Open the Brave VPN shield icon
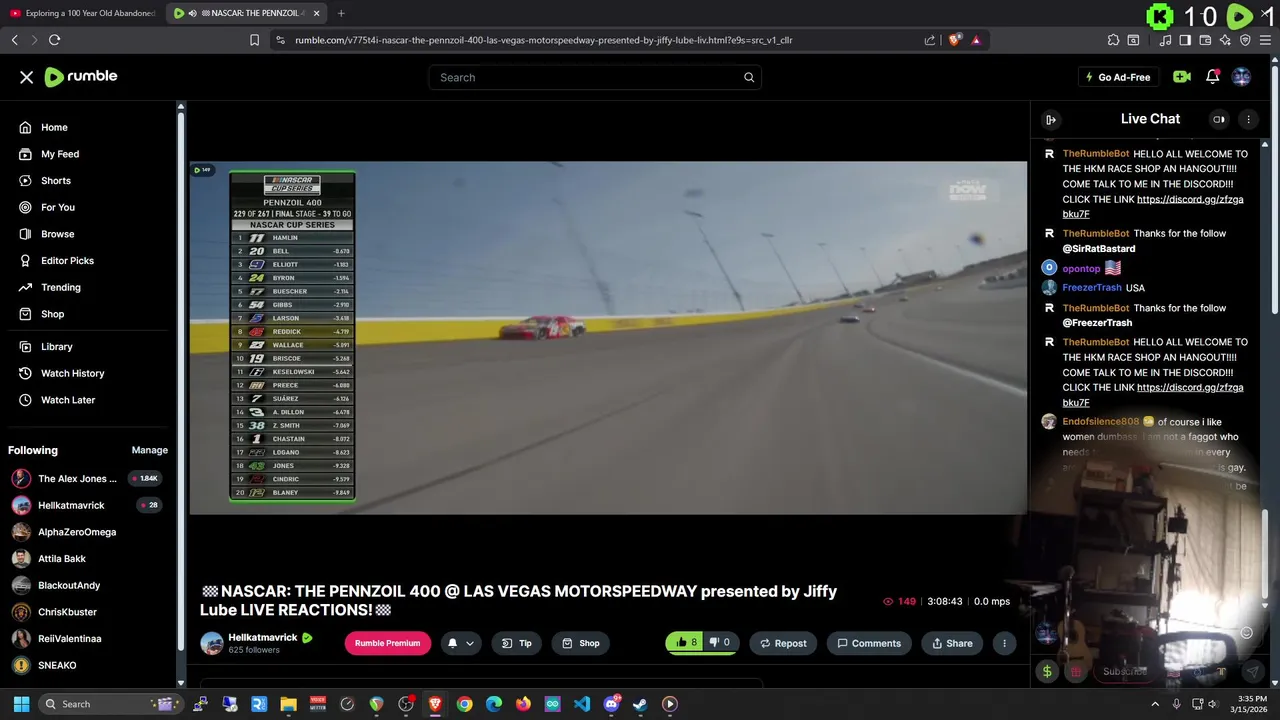The height and width of the screenshot is (720, 1280). (1245, 40)
